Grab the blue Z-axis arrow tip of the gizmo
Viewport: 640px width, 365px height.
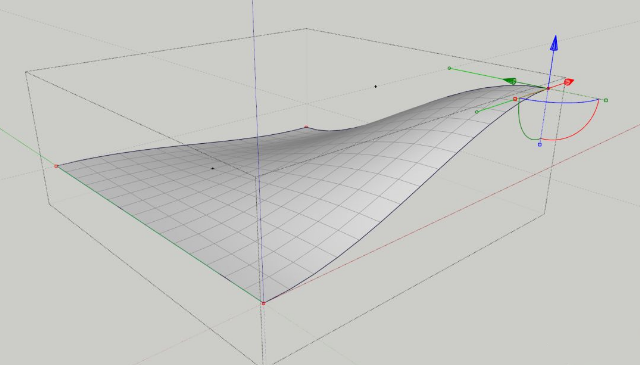[554, 43]
